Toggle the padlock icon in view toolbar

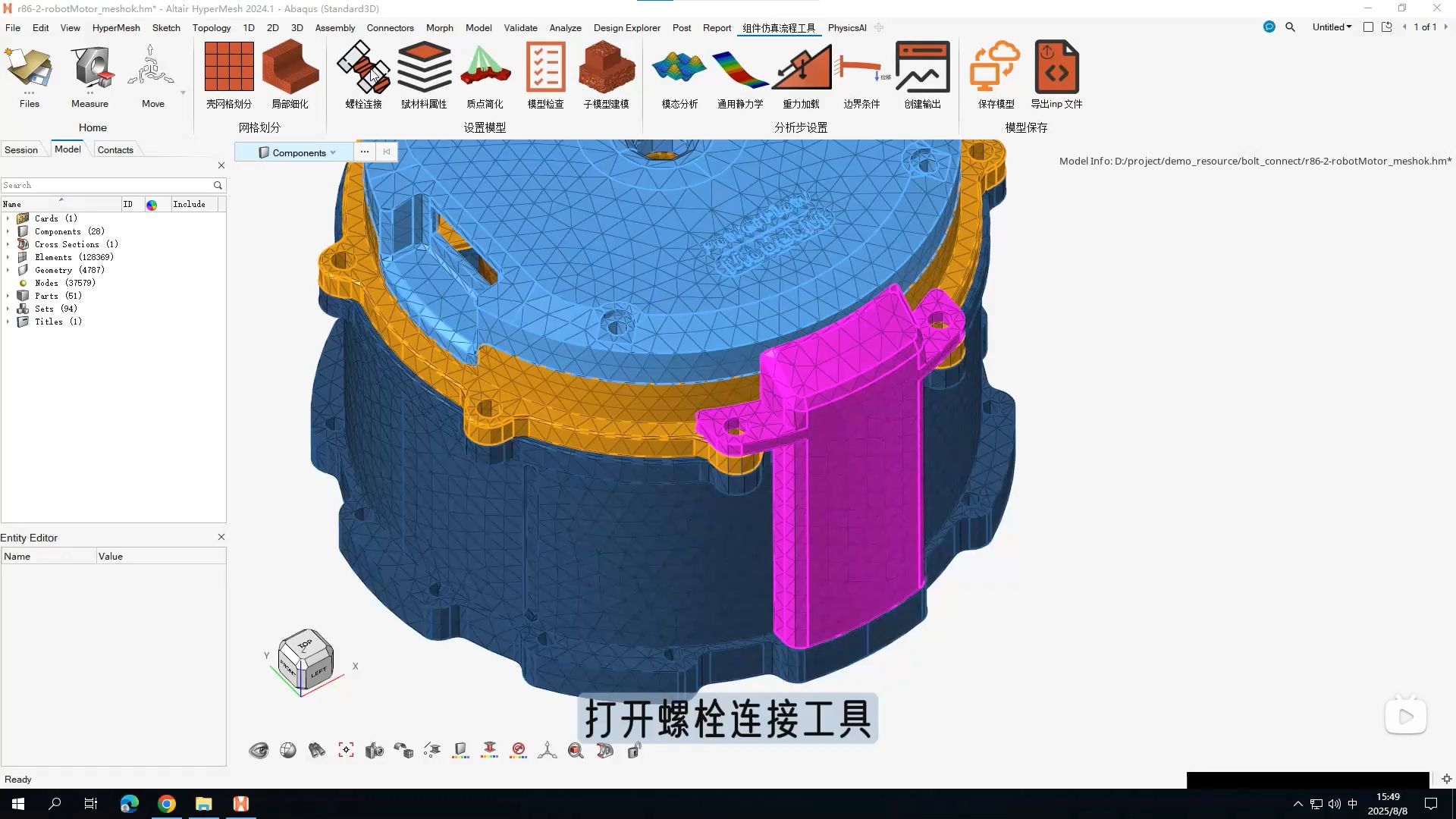click(634, 751)
